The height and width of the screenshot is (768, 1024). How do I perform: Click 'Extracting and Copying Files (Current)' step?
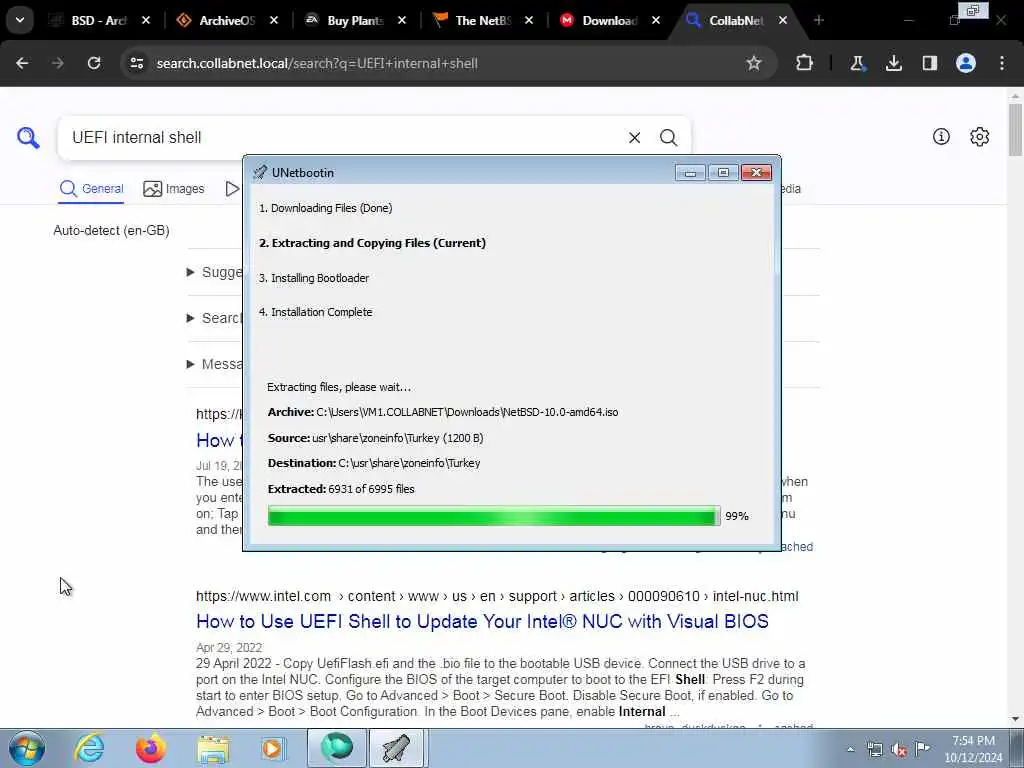tap(372, 243)
